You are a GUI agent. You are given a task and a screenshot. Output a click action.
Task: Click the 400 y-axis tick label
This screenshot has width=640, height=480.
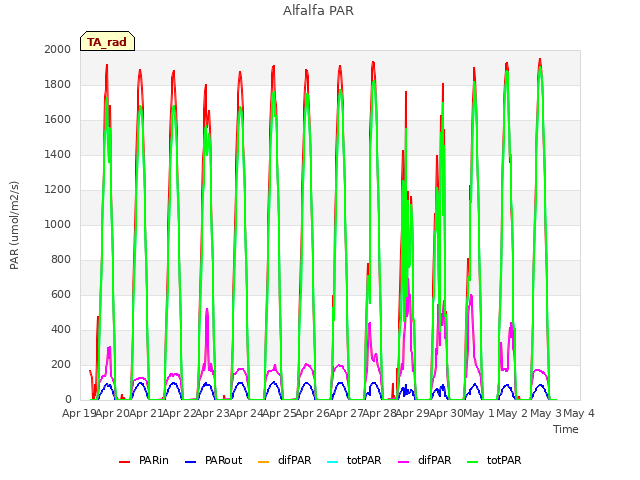click(x=61, y=329)
